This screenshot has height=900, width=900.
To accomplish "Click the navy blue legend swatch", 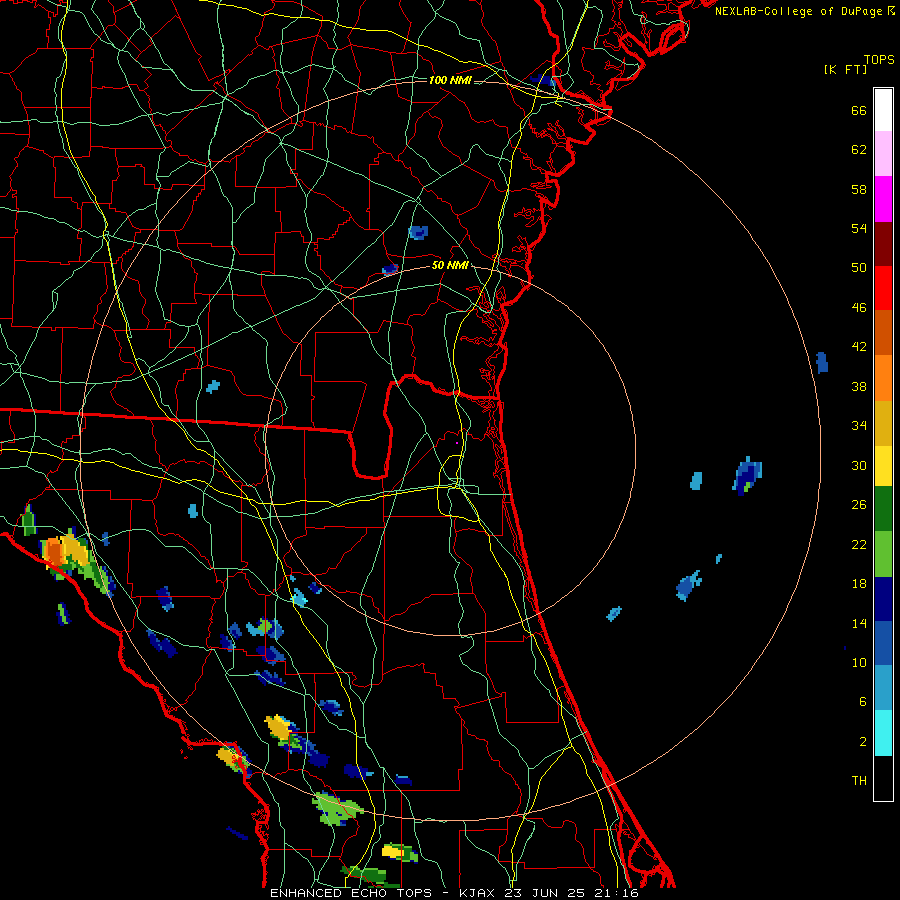I will pos(883,599).
